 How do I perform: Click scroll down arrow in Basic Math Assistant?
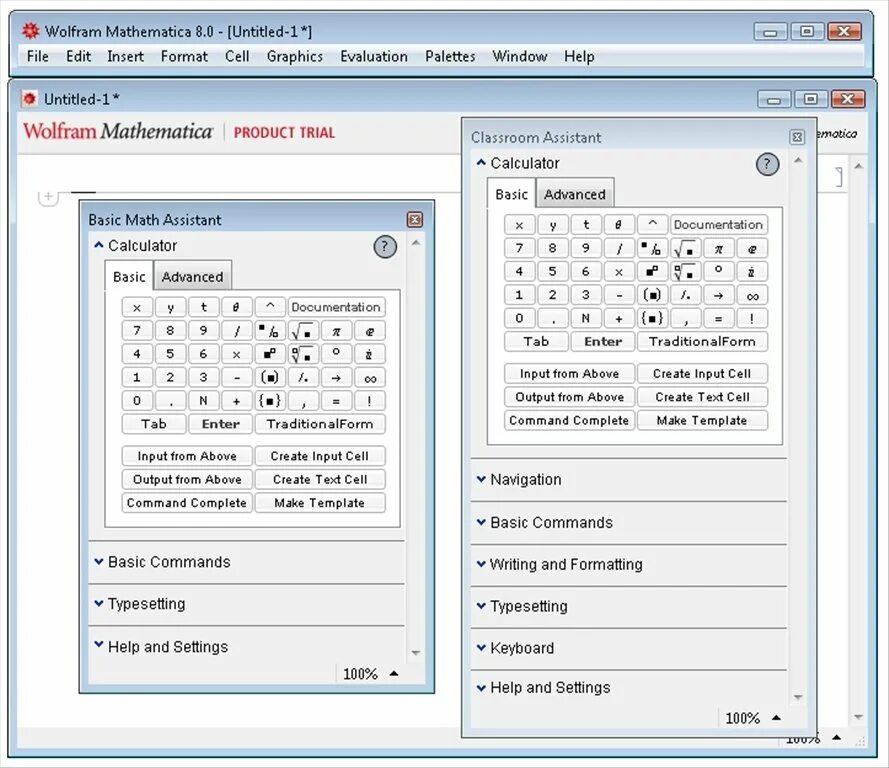pyautogui.click(x=416, y=653)
